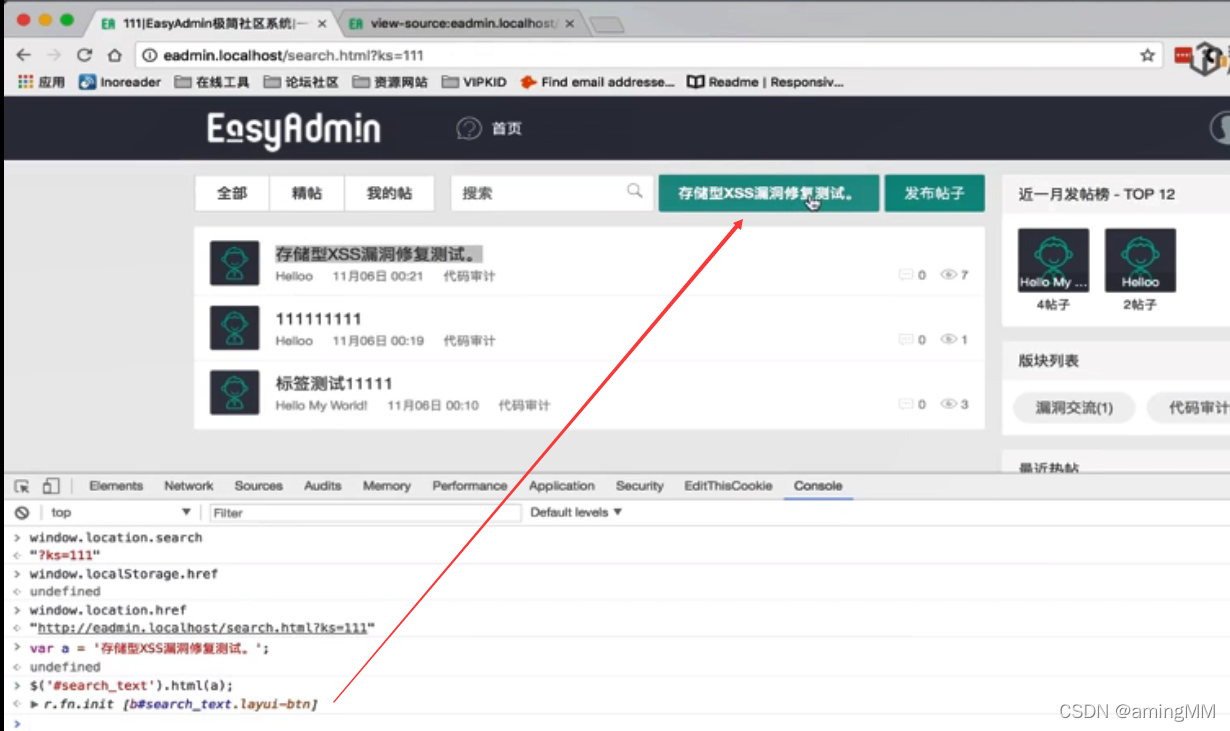
Task: Switch to the Performance tab in DevTools
Action: (x=470, y=486)
